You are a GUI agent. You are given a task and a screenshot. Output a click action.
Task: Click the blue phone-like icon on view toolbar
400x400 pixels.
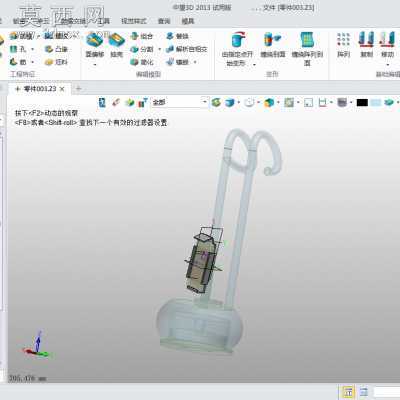tap(102, 102)
